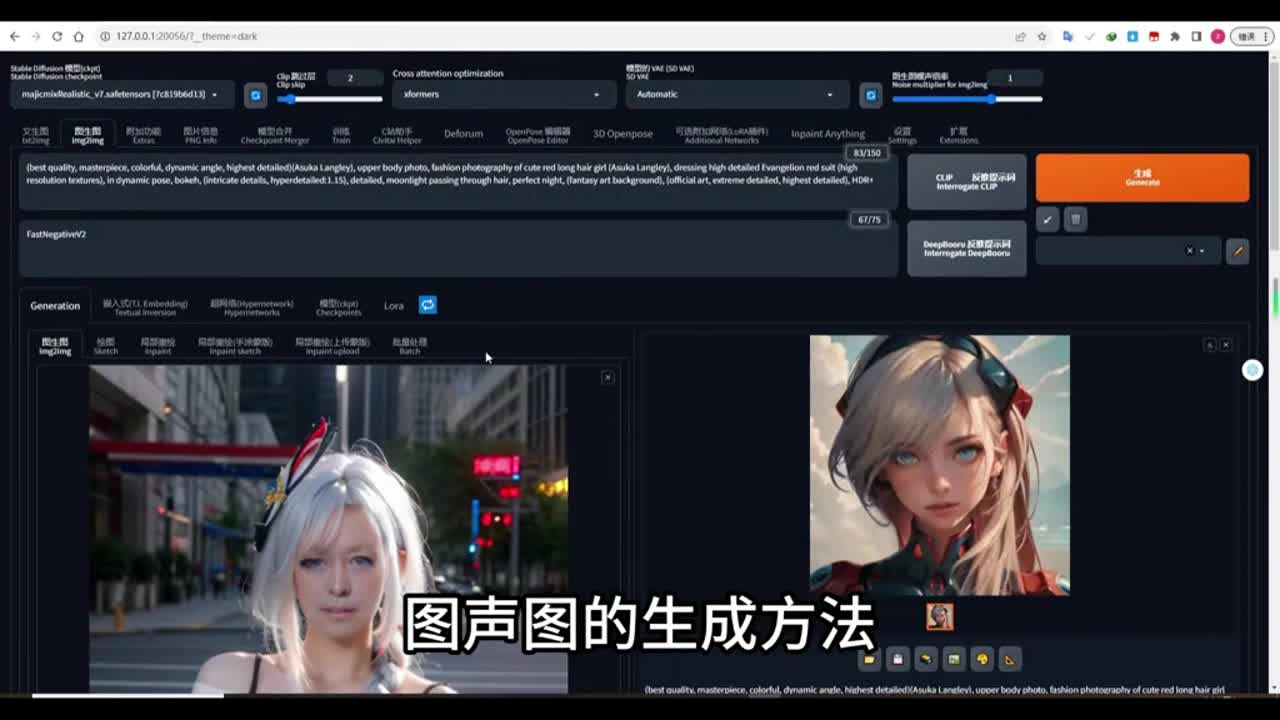Select the Inpaint sub-tab
Image resolution: width=1280 pixels, height=720 pixels.
pyautogui.click(x=158, y=346)
